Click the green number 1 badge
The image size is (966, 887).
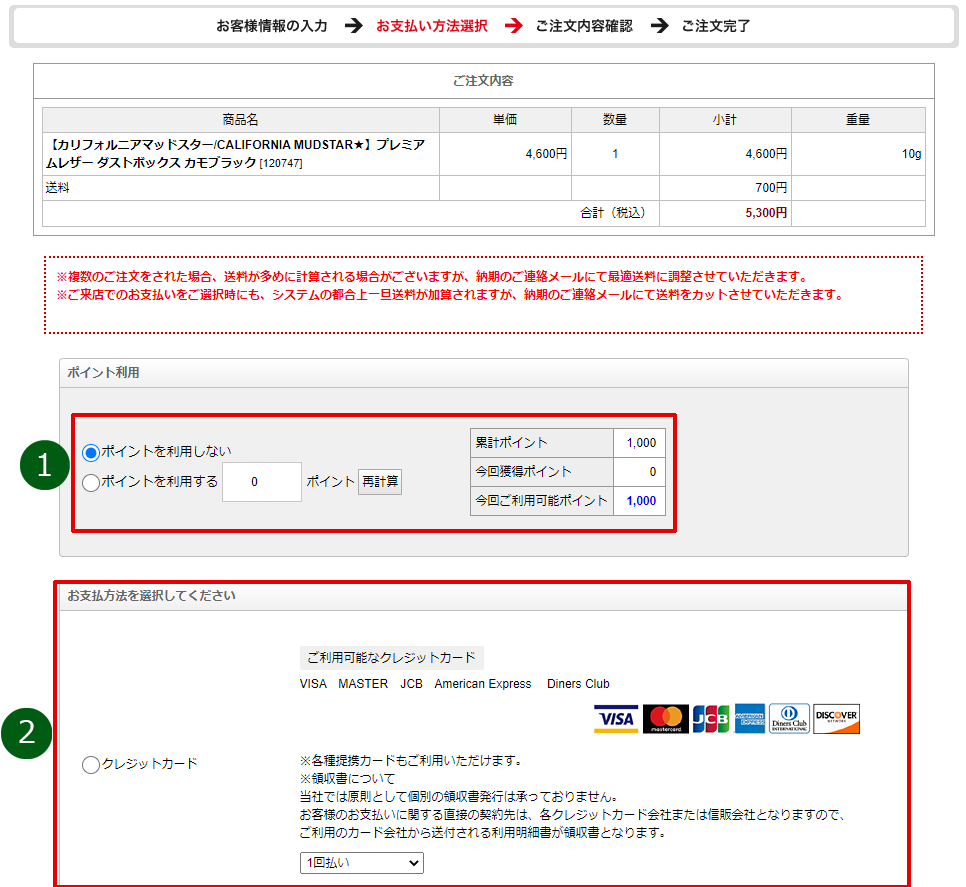(x=43, y=466)
